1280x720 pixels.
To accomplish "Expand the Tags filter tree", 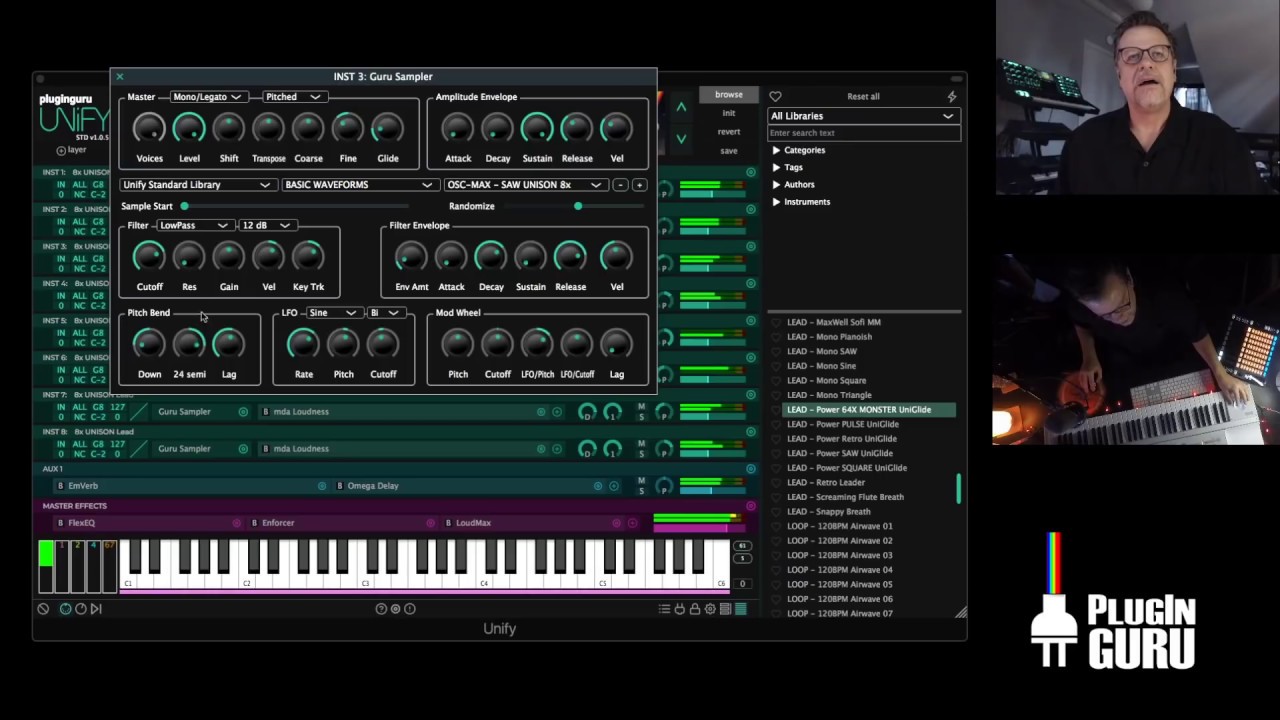I will click(776, 168).
